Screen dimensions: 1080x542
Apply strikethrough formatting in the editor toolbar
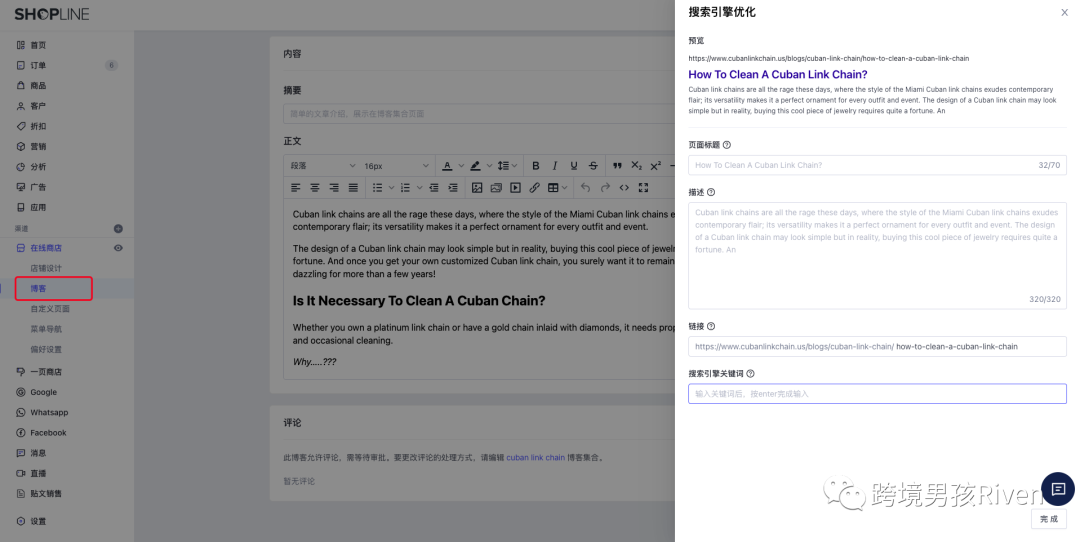(593, 166)
